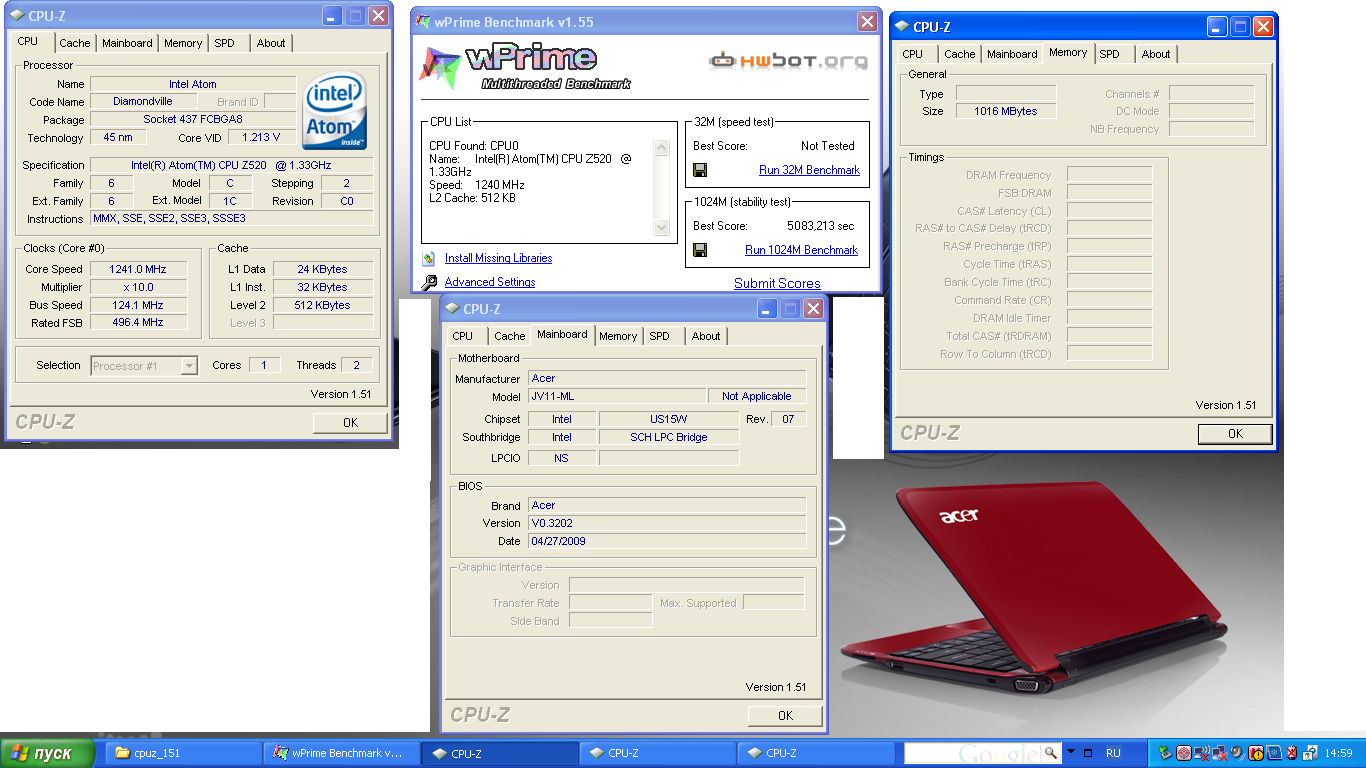Click the CPU List scrollbar down arrow
The height and width of the screenshot is (768, 1366).
point(661,228)
